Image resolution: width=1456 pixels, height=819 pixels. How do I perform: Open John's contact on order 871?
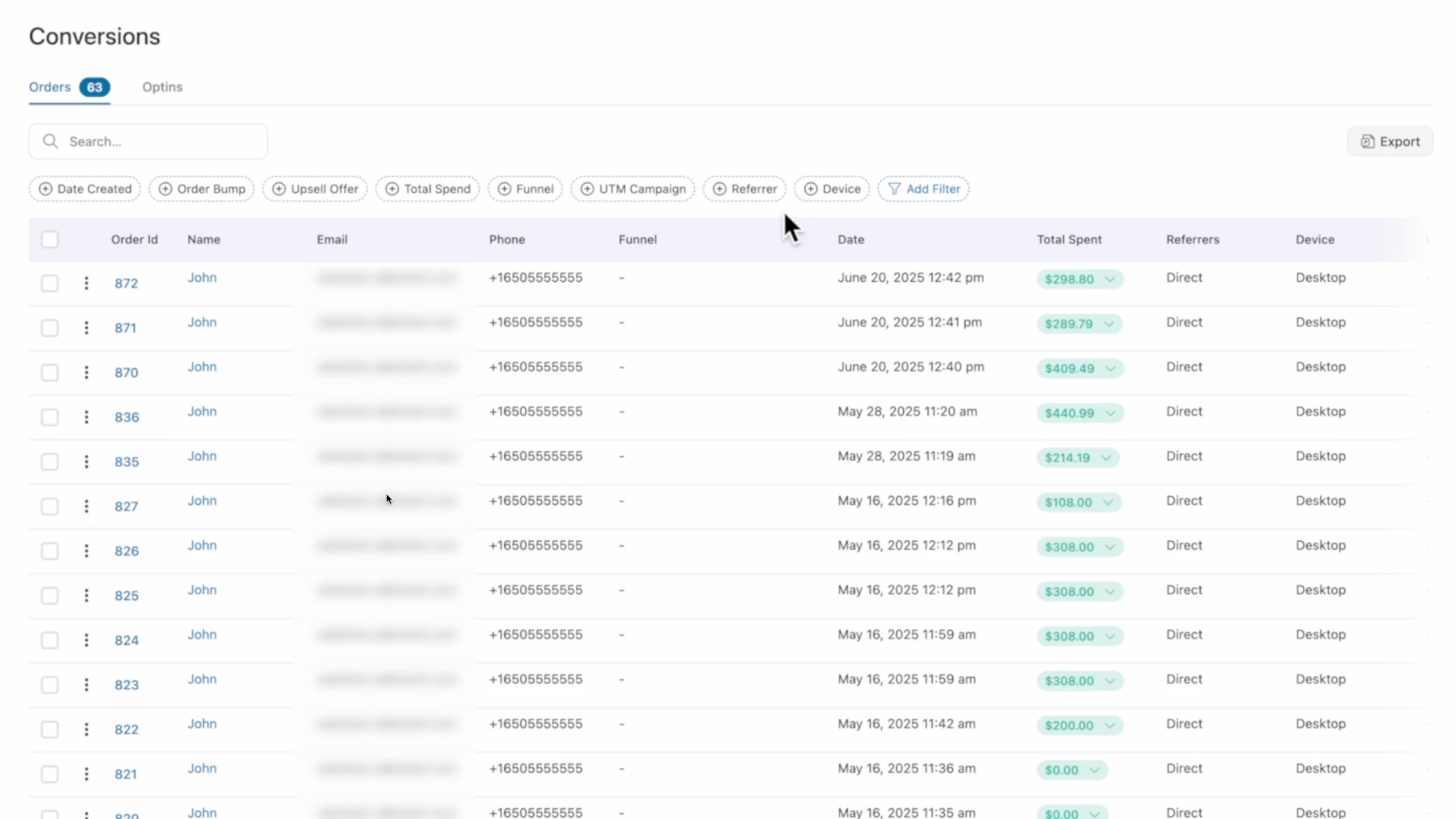click(202, 322)
